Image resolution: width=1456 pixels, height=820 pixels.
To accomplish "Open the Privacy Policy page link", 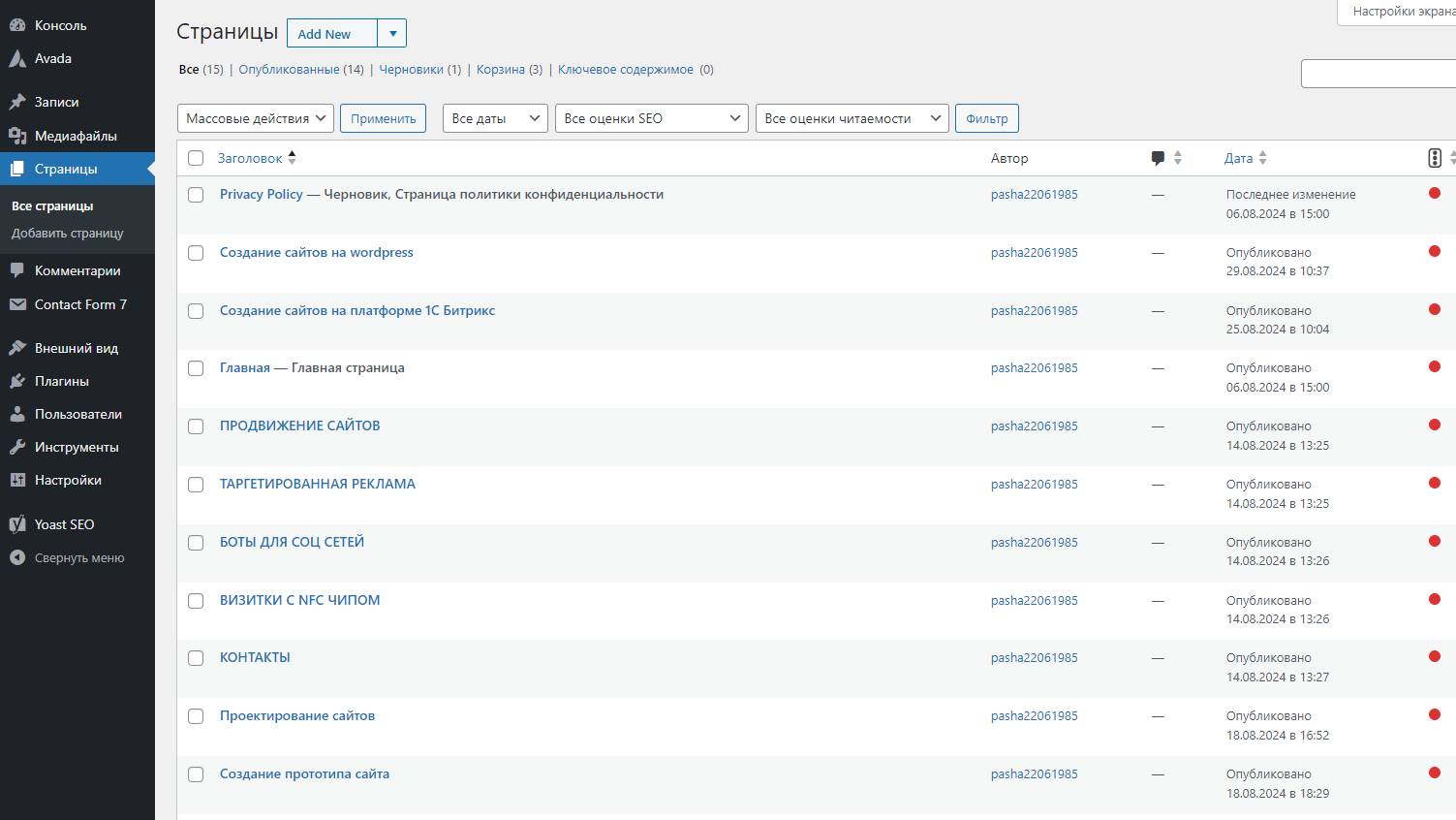I will click(x=262, y=194).
